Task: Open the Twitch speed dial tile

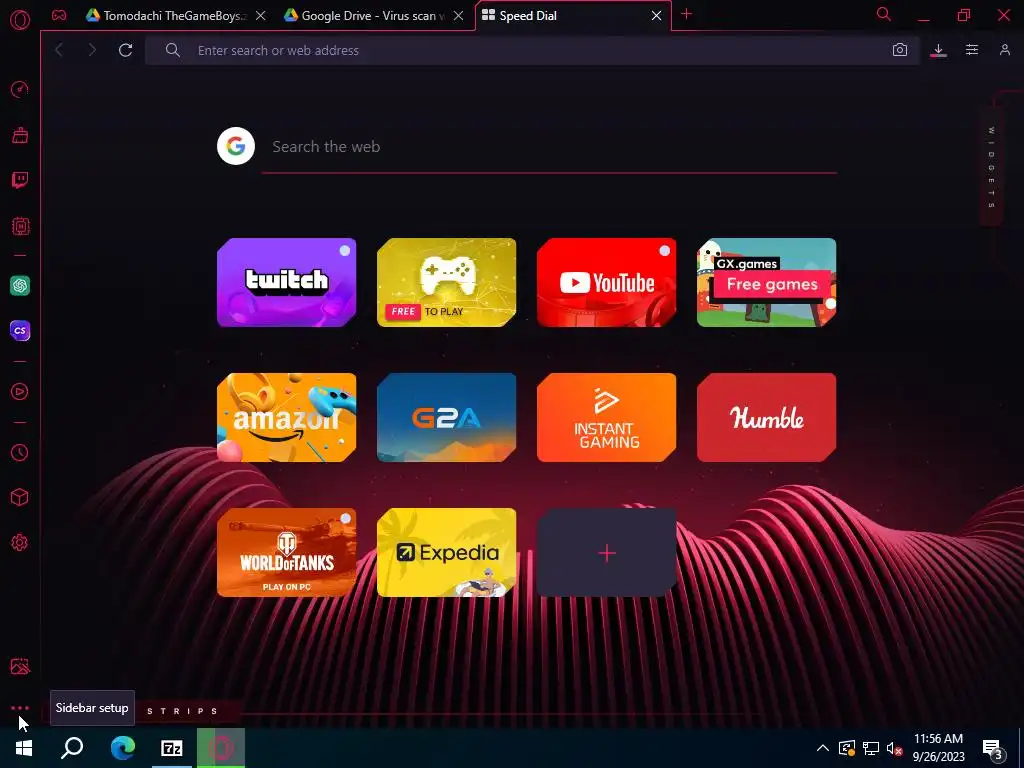Action: pyautogui.click(x=287, y=282)
